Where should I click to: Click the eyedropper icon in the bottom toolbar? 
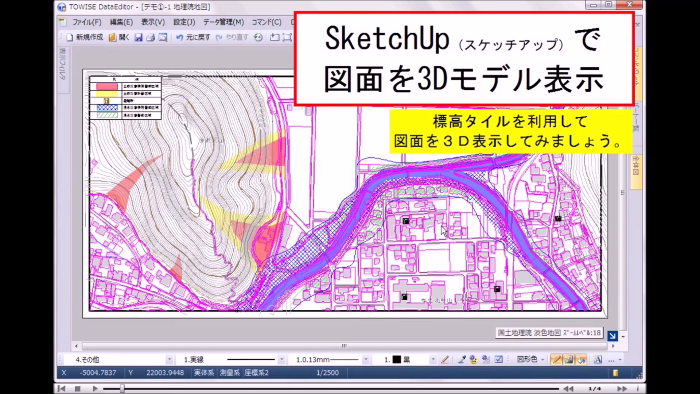[462, 359]
